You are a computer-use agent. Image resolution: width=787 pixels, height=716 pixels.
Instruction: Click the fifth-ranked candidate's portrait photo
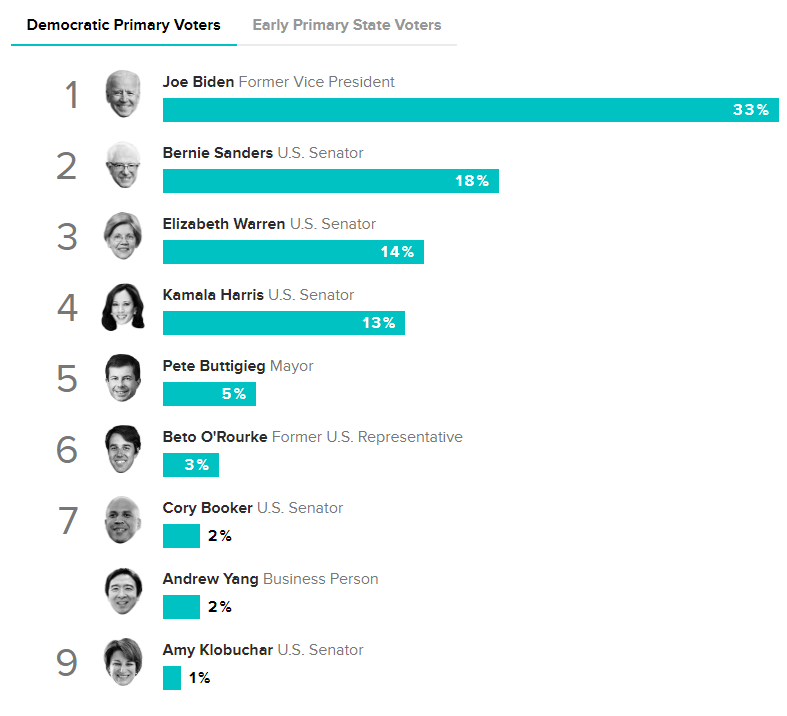click(x=122, y=378)
